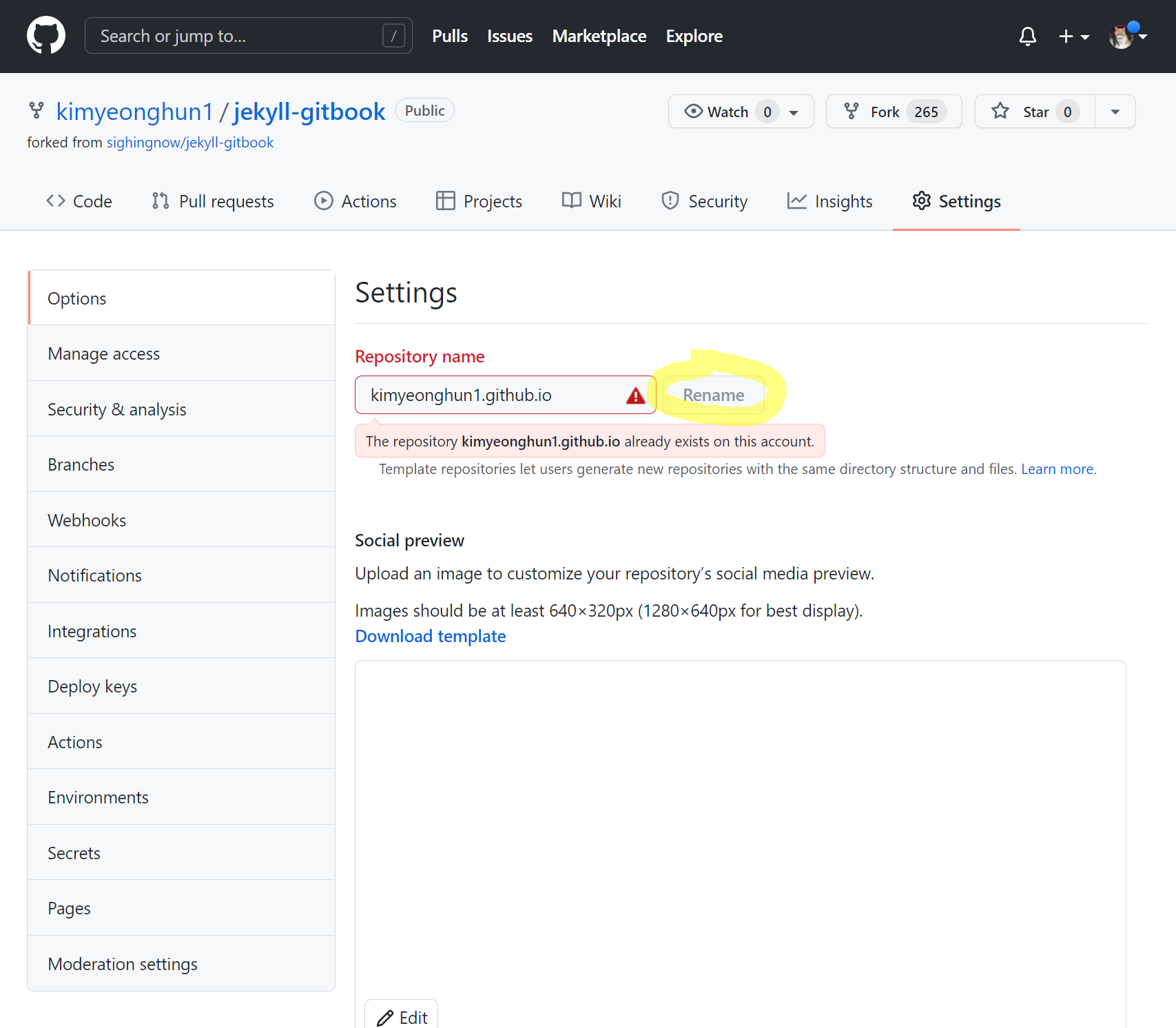This screenshot has height=1028, width=1176.
Task: Click the GitHub Octocat logo
Action: pyautogui.click(x=46, y=36)
